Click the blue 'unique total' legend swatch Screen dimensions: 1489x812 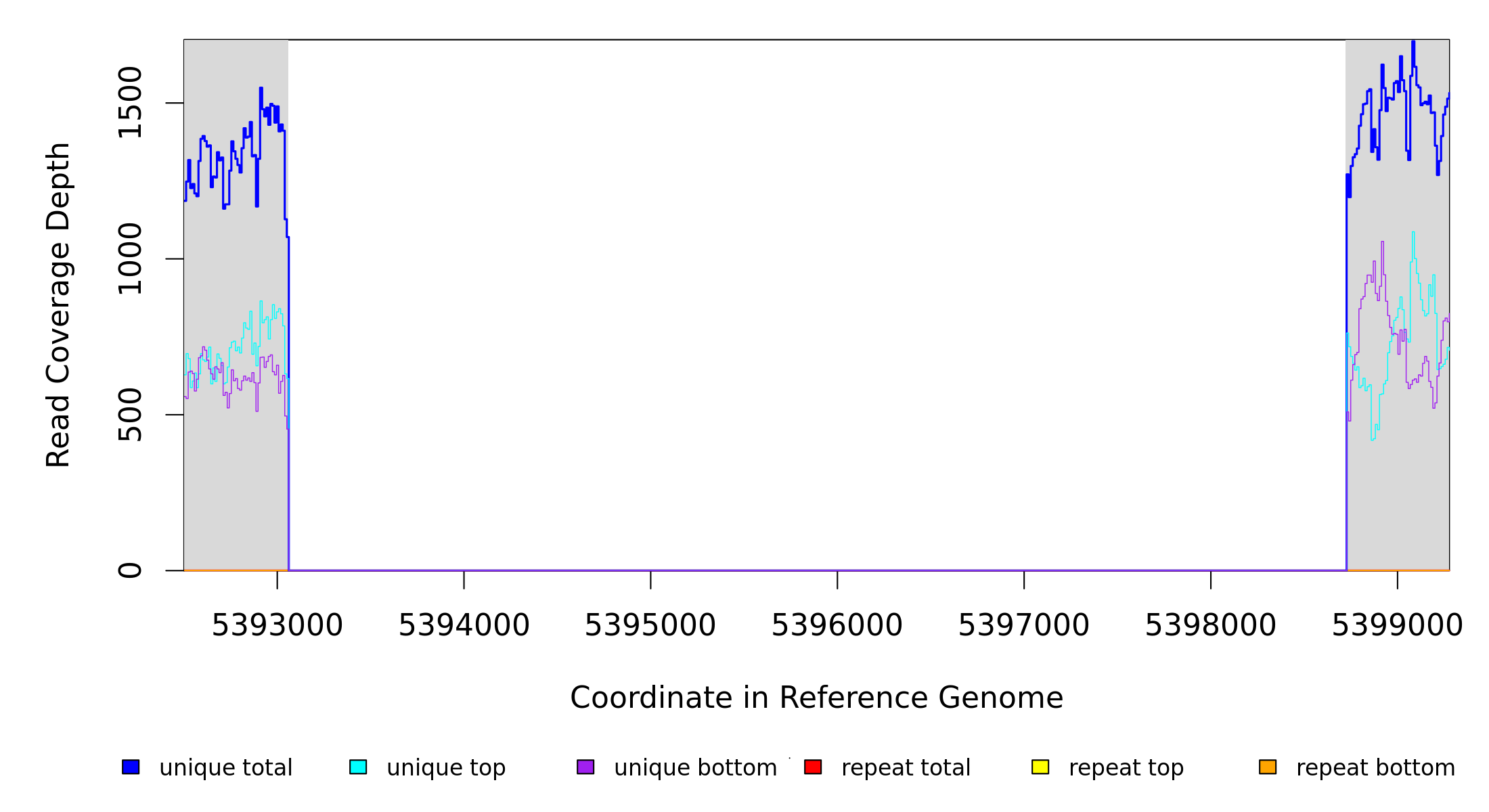(131, 767)
